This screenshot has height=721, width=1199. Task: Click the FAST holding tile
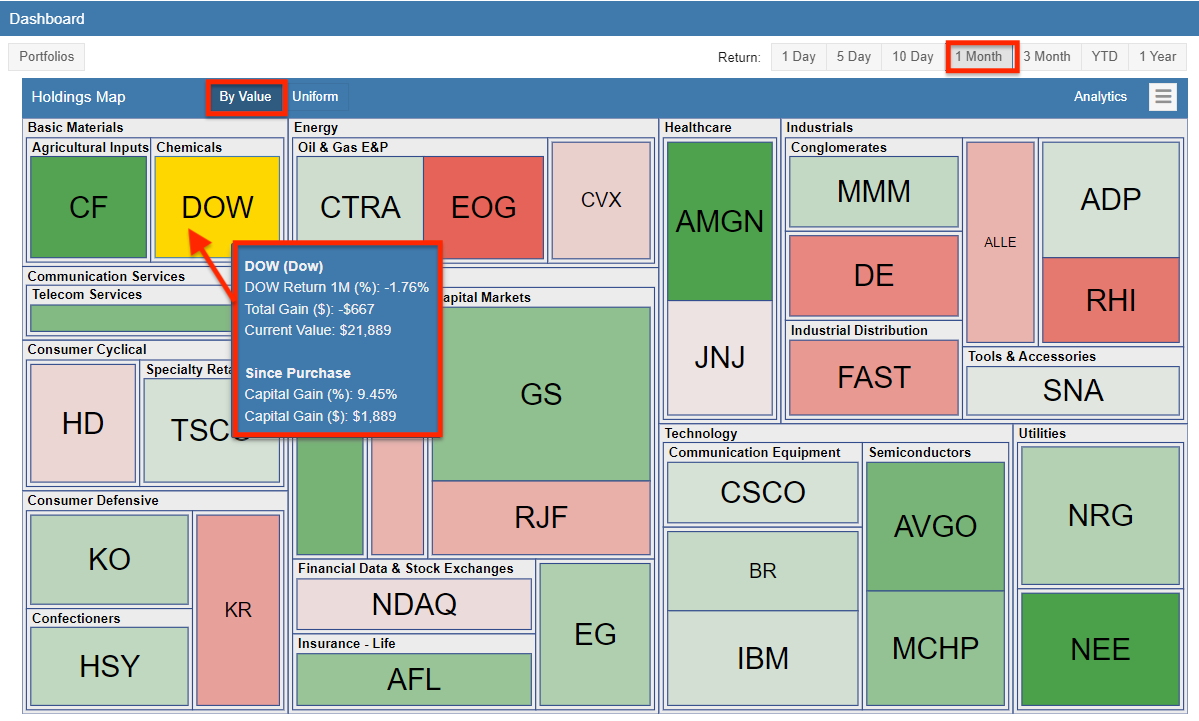pos(873,378)
